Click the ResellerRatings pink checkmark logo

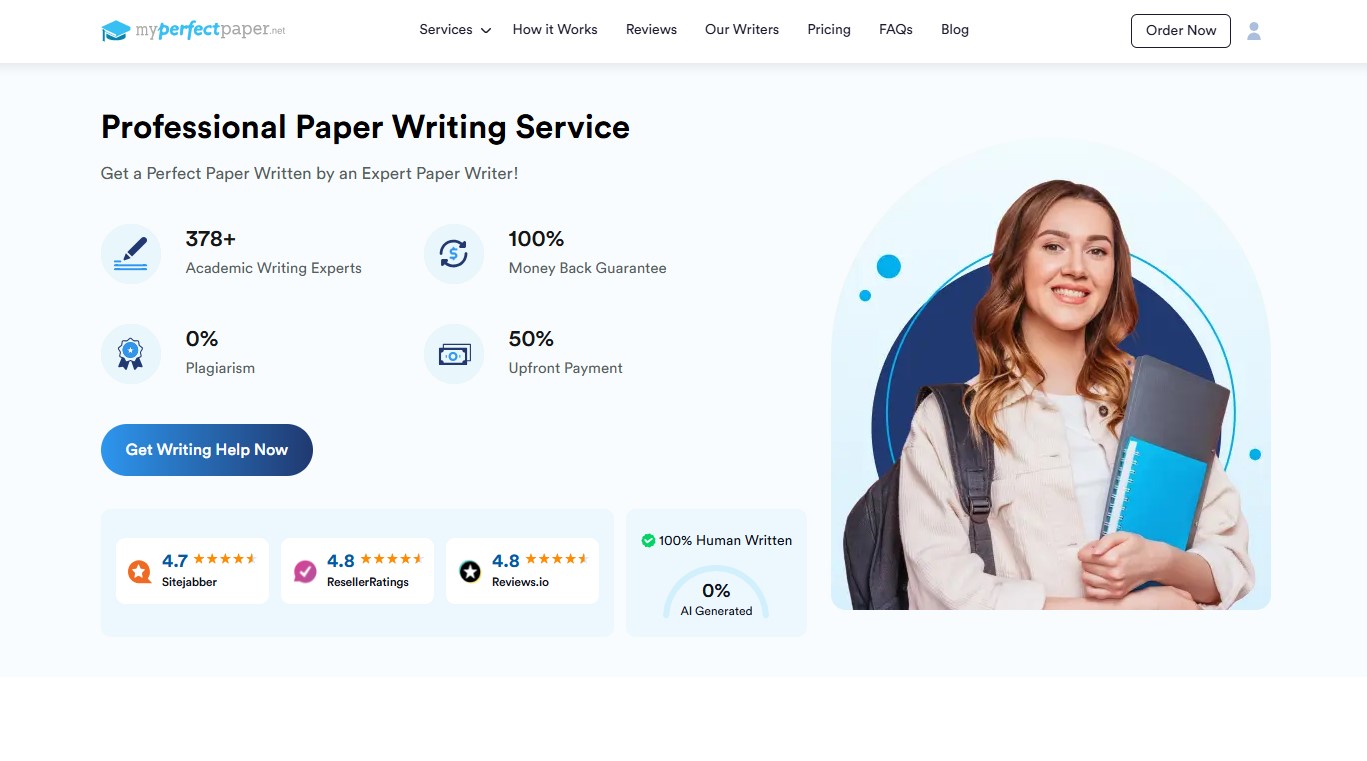click(x=305, y=571)
